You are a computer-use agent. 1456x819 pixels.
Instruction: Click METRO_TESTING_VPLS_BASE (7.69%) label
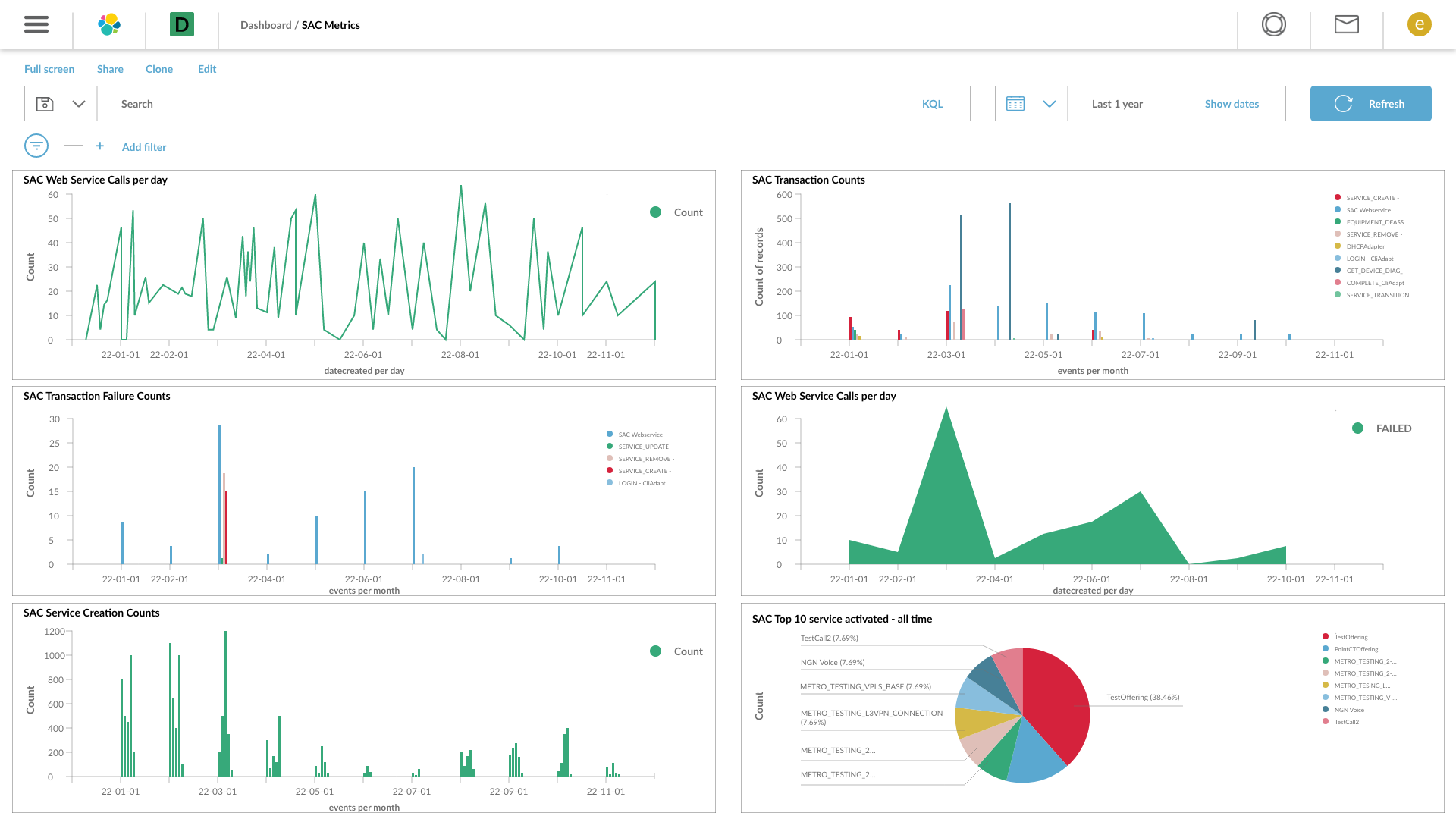click(x=866, y=686)
